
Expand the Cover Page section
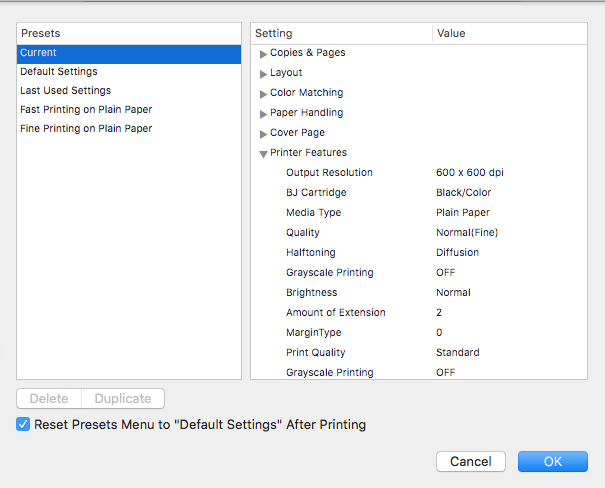tap(264, 133)
